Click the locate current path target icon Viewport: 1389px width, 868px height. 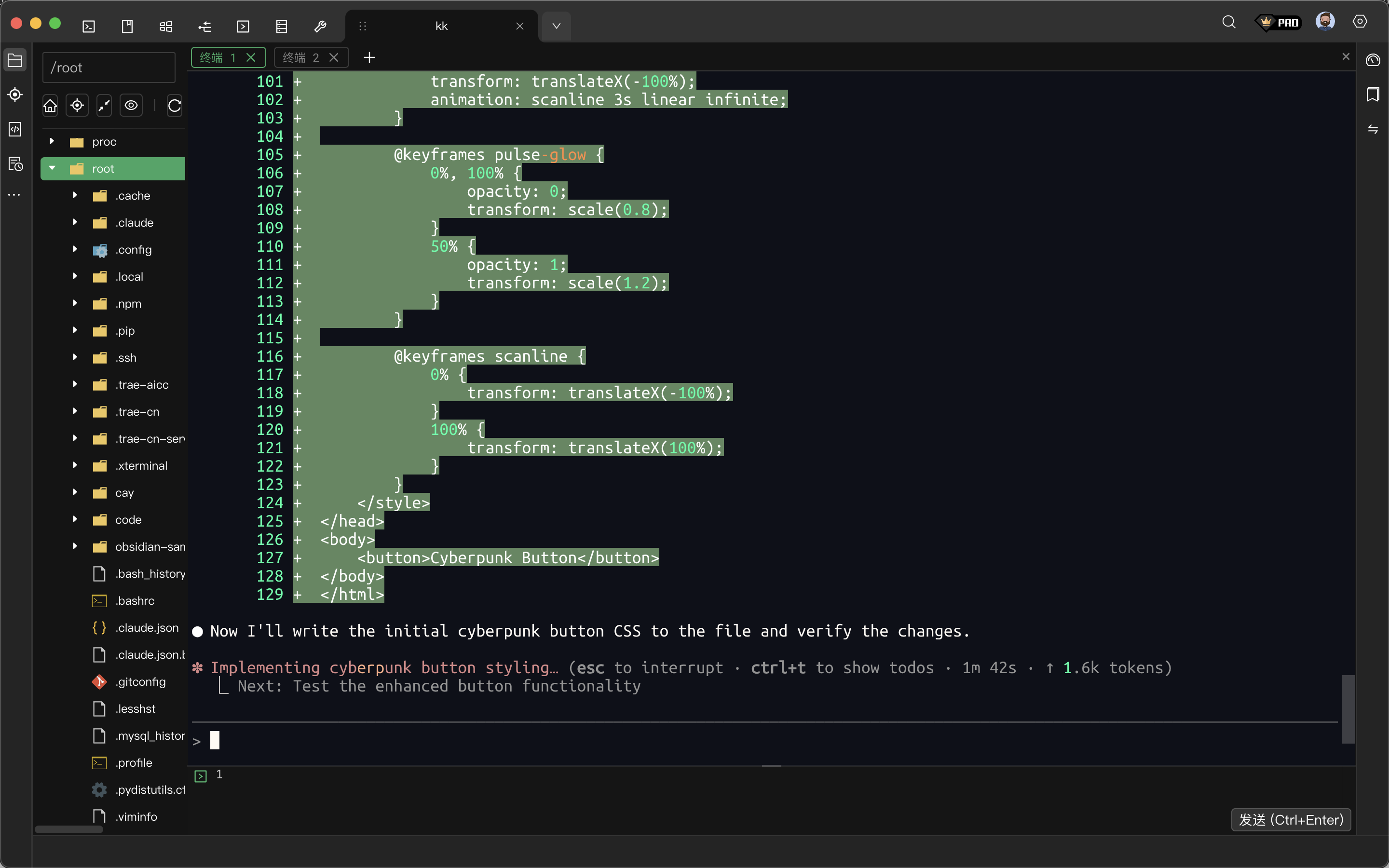(77, 106)
